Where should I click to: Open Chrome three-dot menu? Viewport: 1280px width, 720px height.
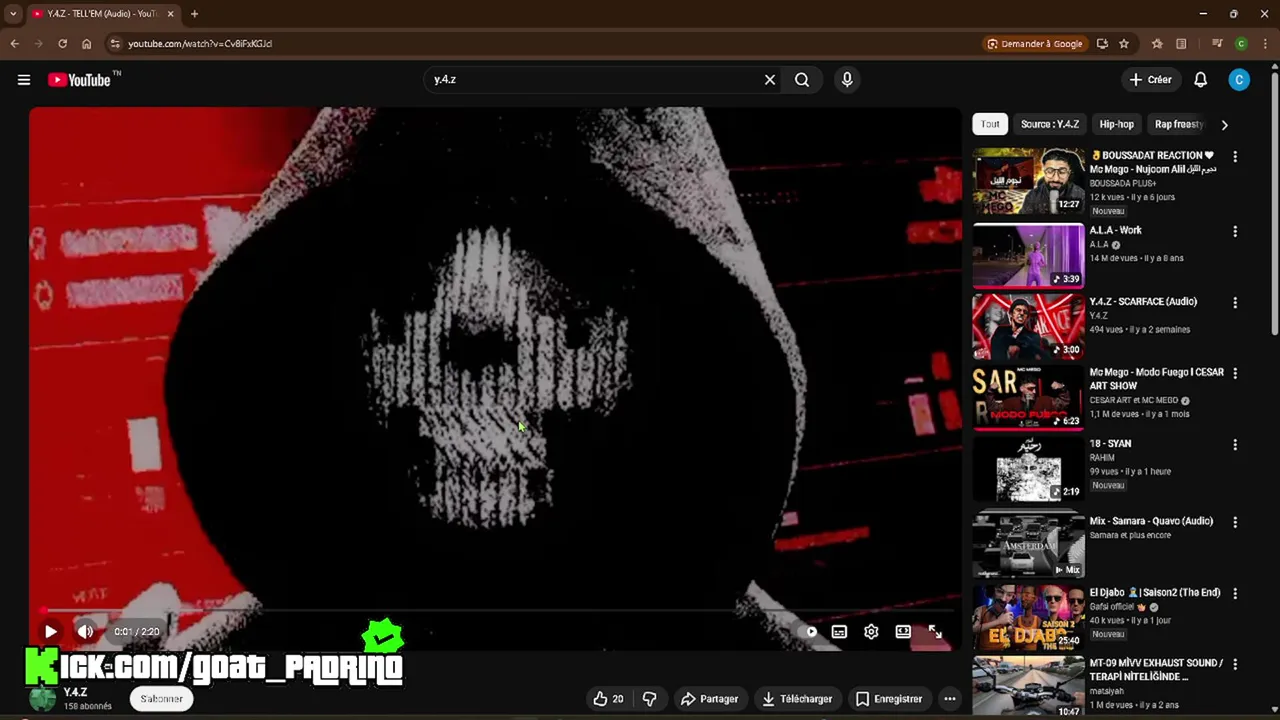tap(1265, 44)
